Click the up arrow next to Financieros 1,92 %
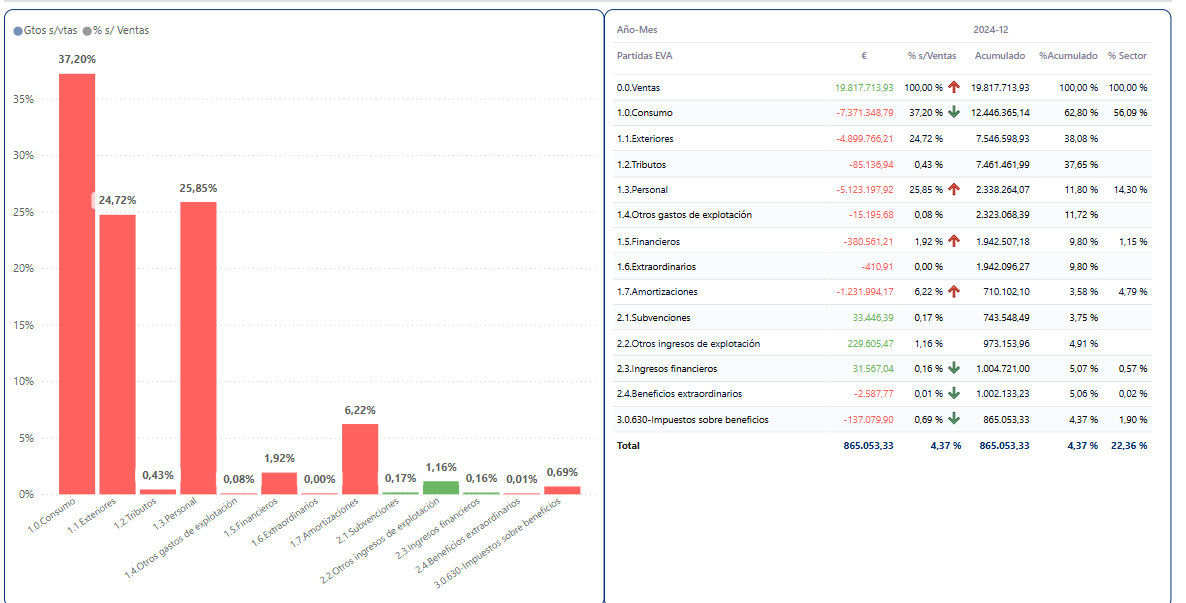 [954, 241]
